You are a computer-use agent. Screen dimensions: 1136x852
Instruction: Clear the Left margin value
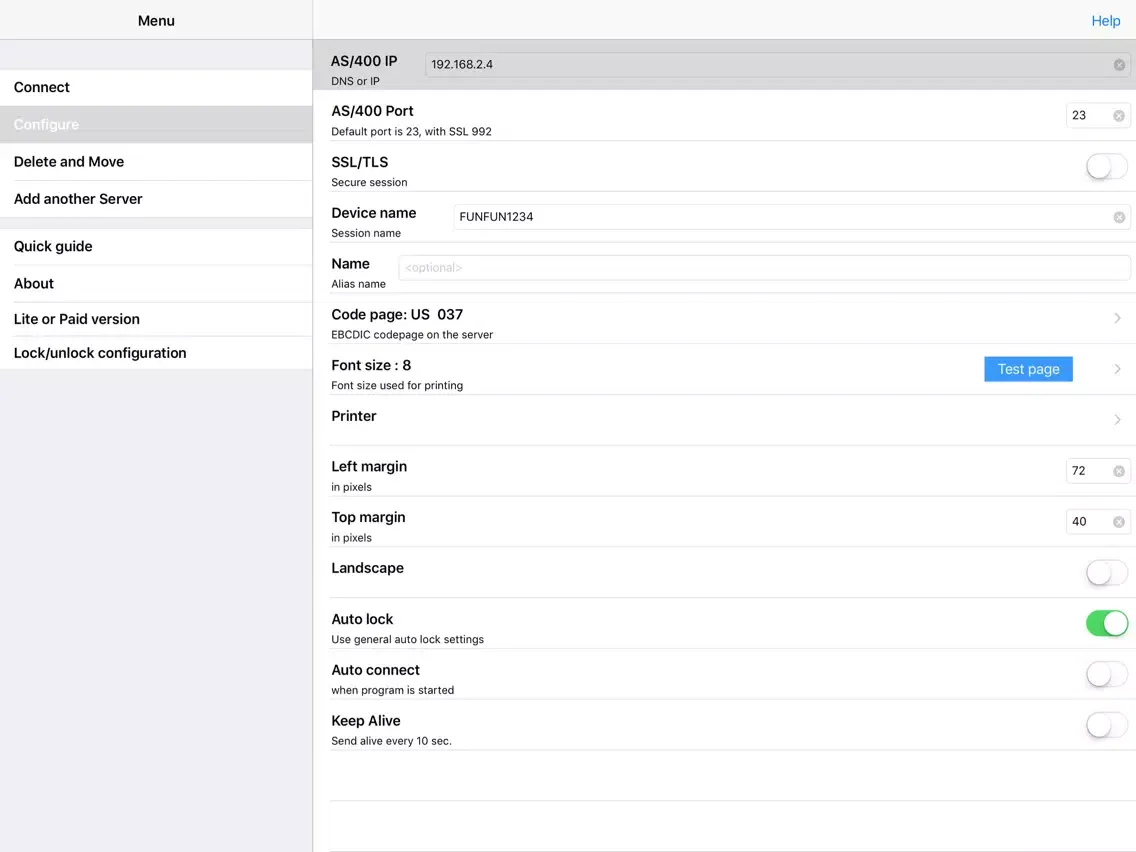click(1119, 471)
